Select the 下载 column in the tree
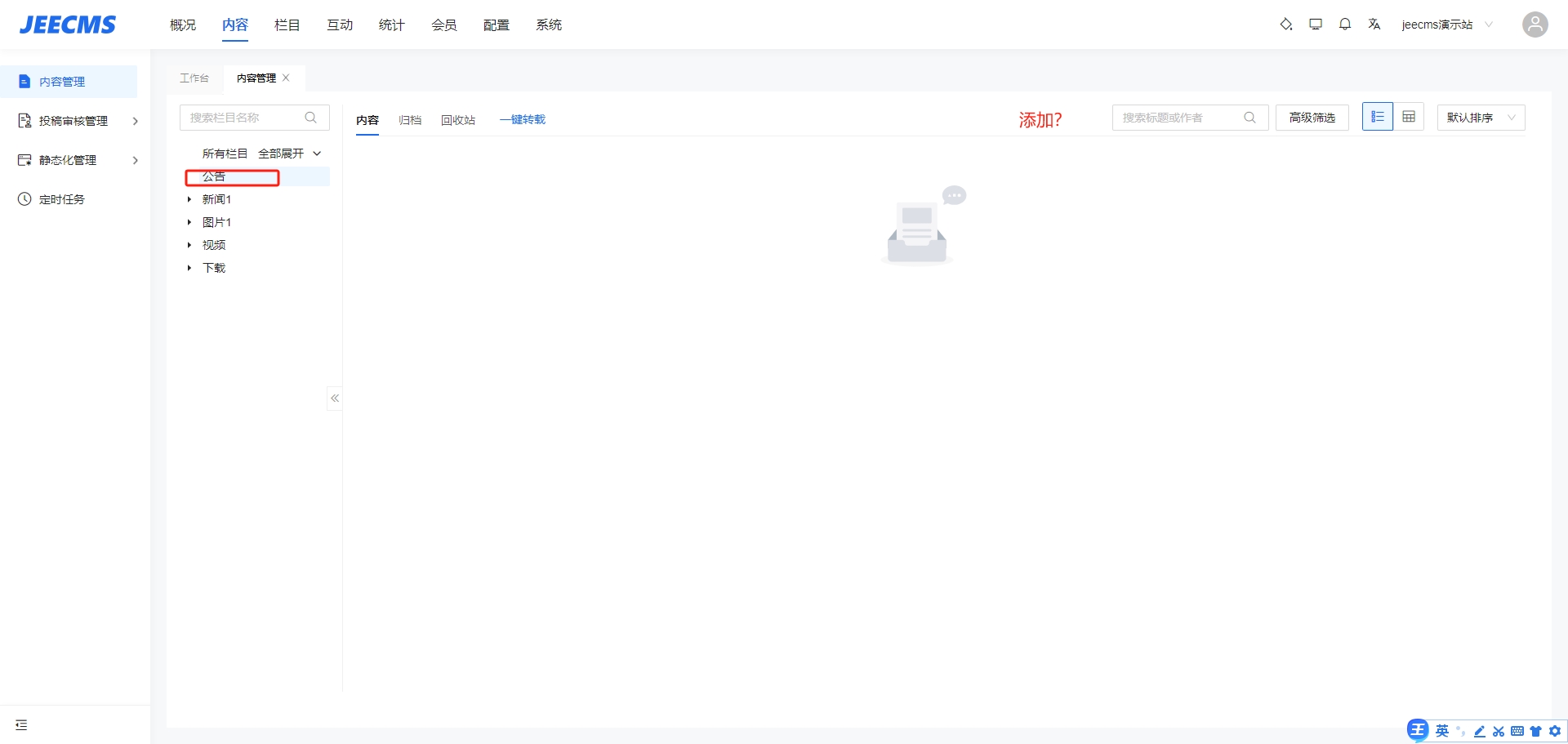Viewport: 1568px width, 744px height. pos(214,268)
